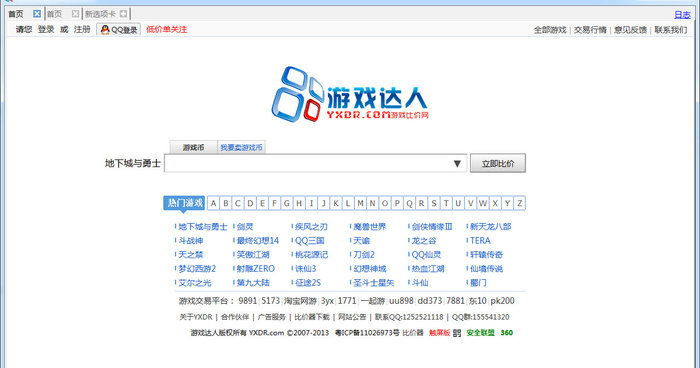Open 关于YXDR footer link
The image size is (700, 368).
pyautogui.click(x=196, y=317)
